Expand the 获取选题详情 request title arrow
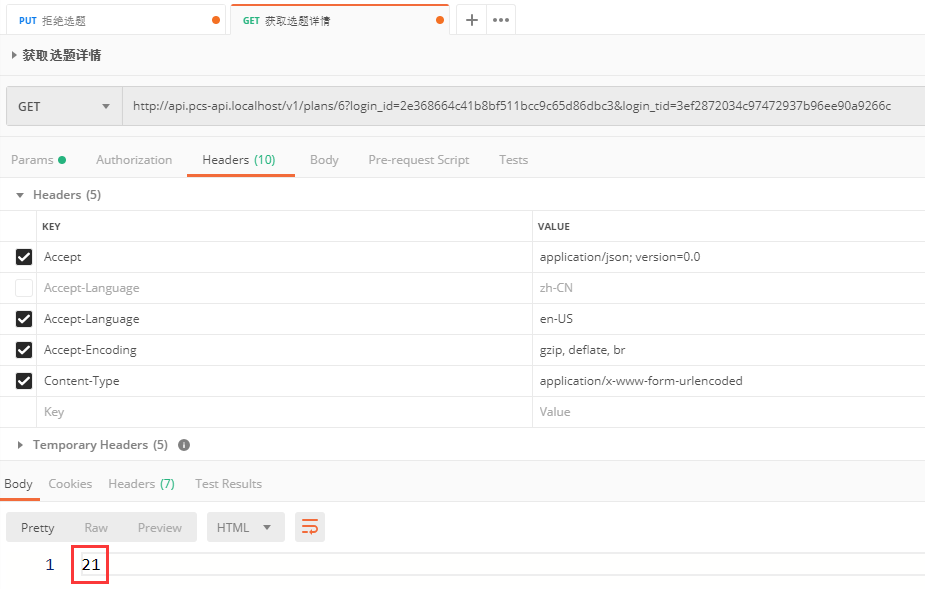925x589 pixels. coord(14,56)
